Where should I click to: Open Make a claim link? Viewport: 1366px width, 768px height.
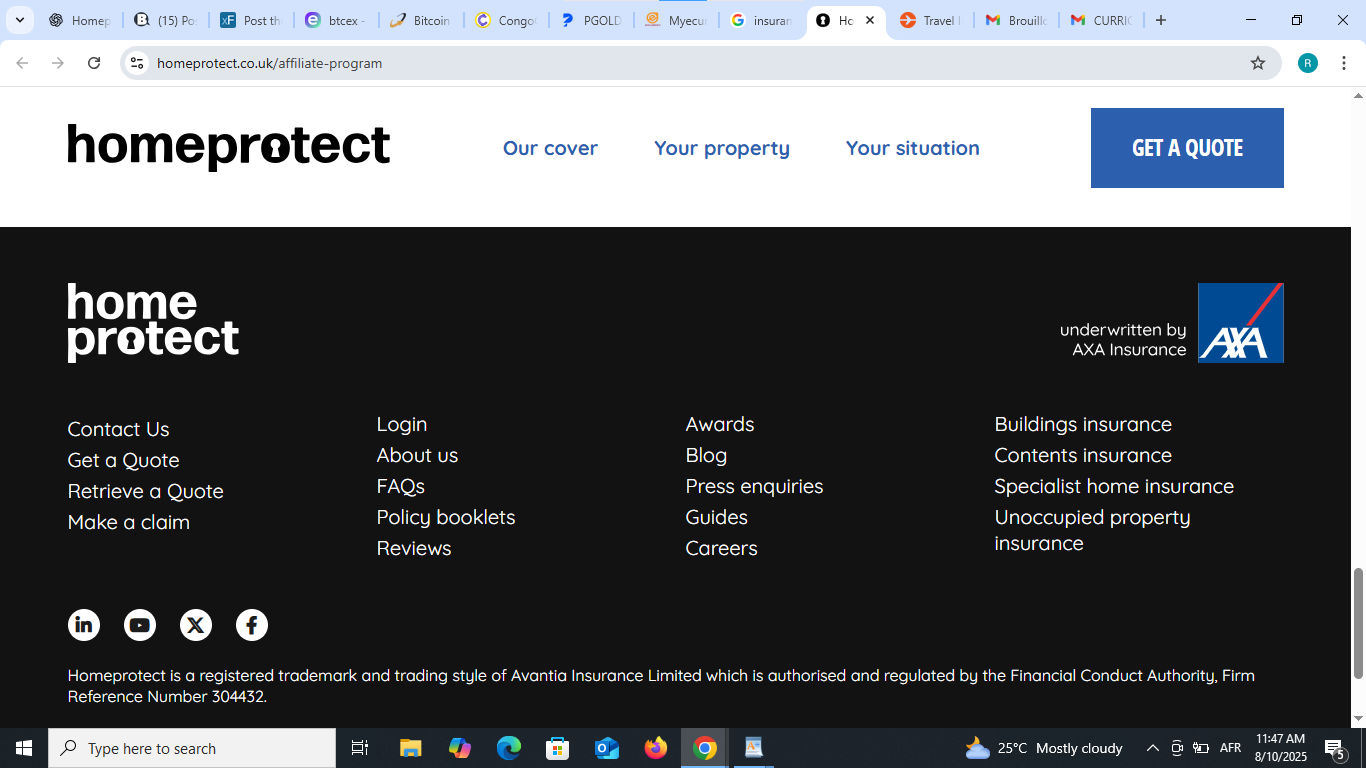(x=128, y=522)
